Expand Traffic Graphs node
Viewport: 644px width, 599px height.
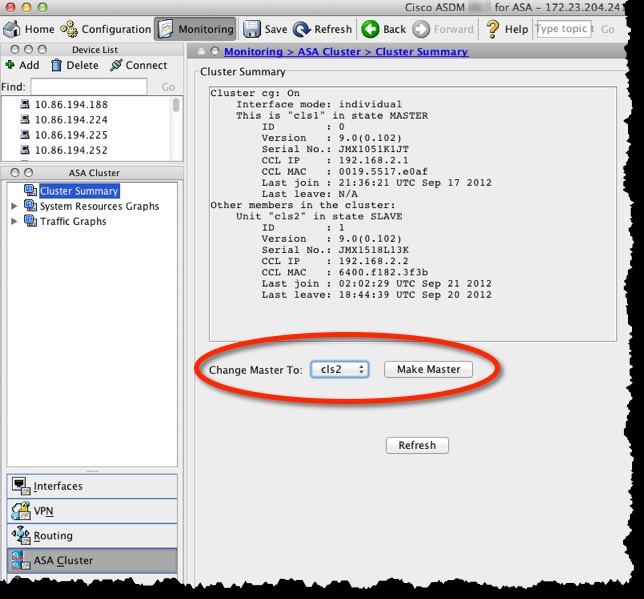[14, 221]
